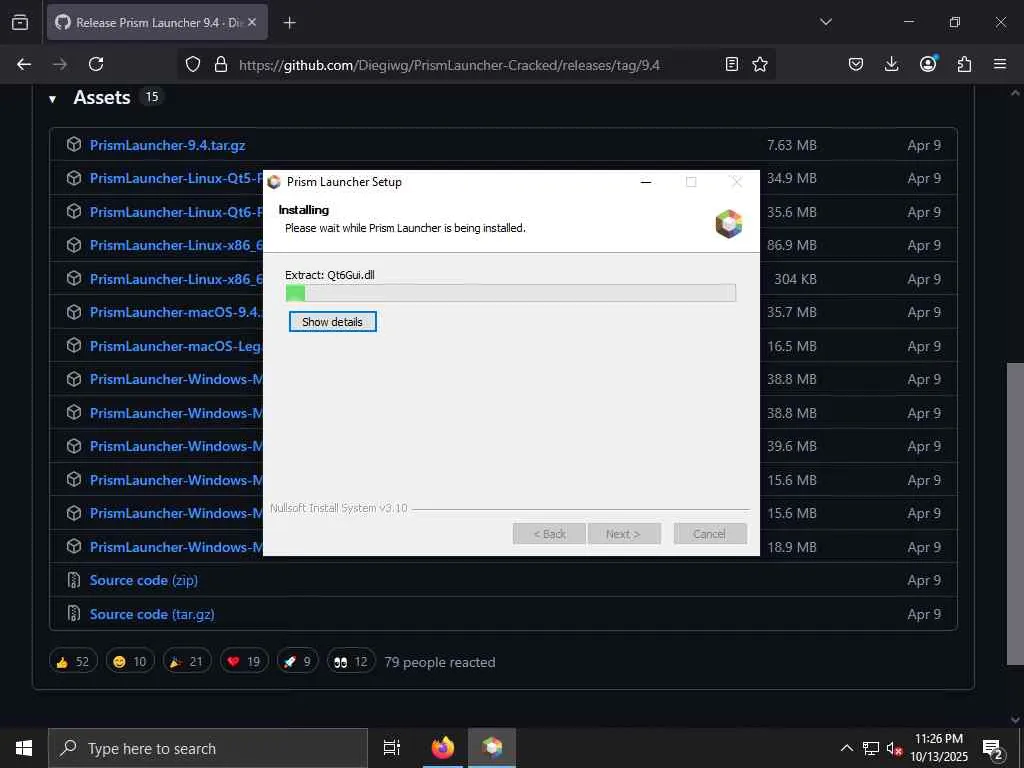Click the Firefox taskbar icon
Screen dimensions: 1024x768
[442, 748]
